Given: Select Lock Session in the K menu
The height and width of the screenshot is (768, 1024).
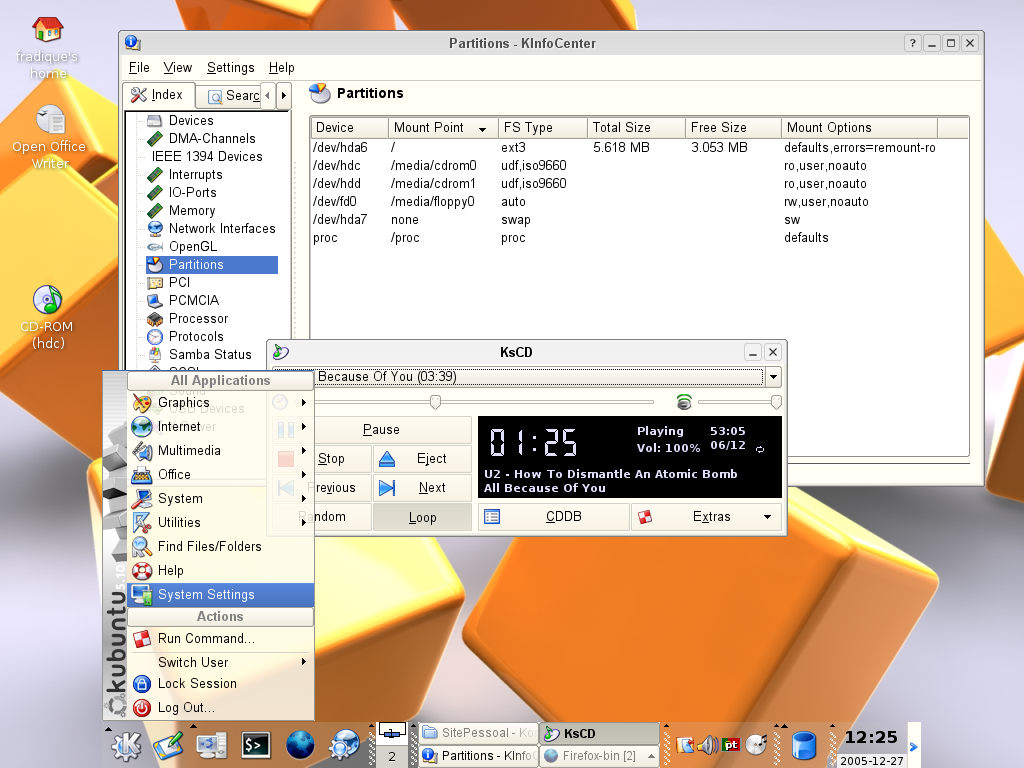Looking at the screenshot, I should (220, 684).
